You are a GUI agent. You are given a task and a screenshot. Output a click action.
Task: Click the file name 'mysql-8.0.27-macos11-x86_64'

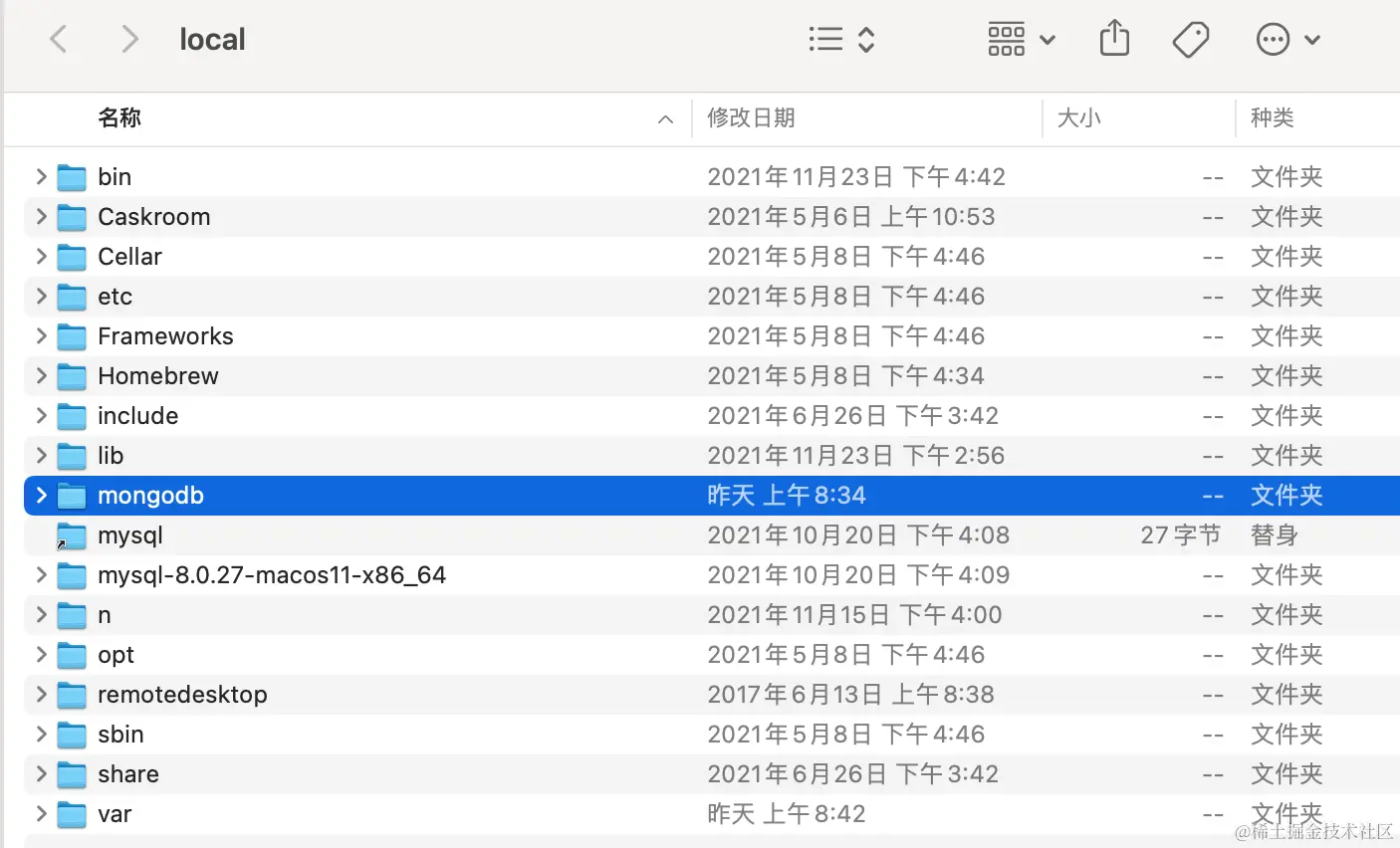(x=272, y=575)
